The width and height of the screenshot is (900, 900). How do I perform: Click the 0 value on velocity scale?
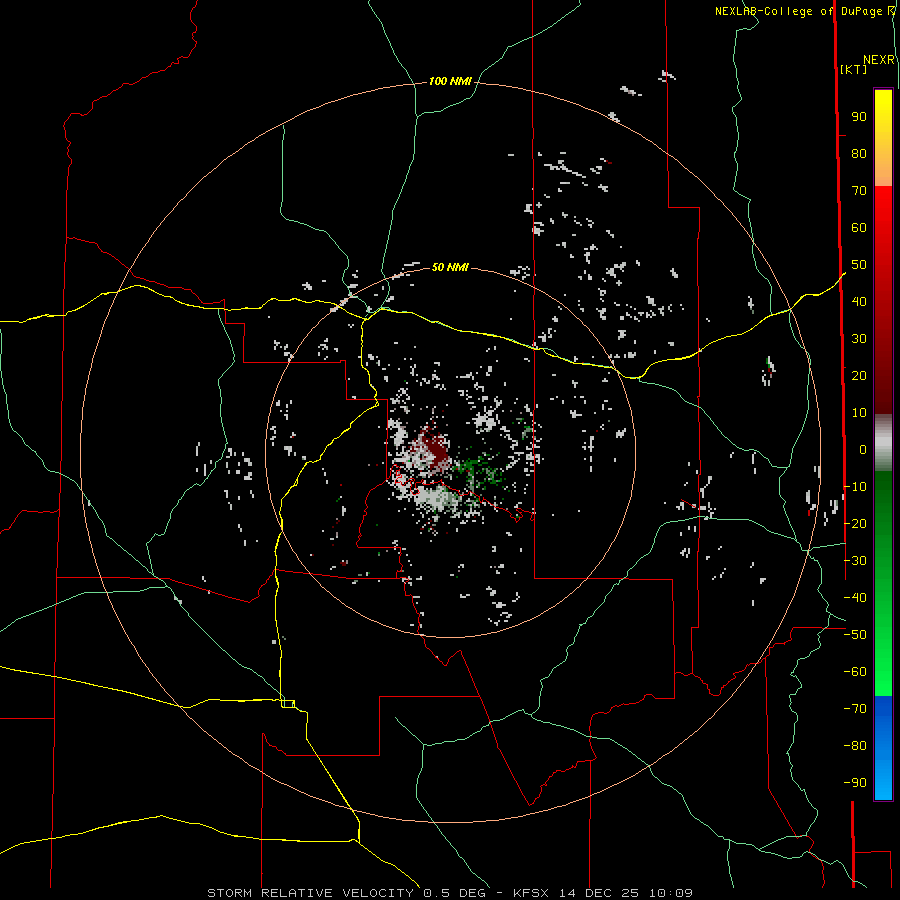click(863, 450)
